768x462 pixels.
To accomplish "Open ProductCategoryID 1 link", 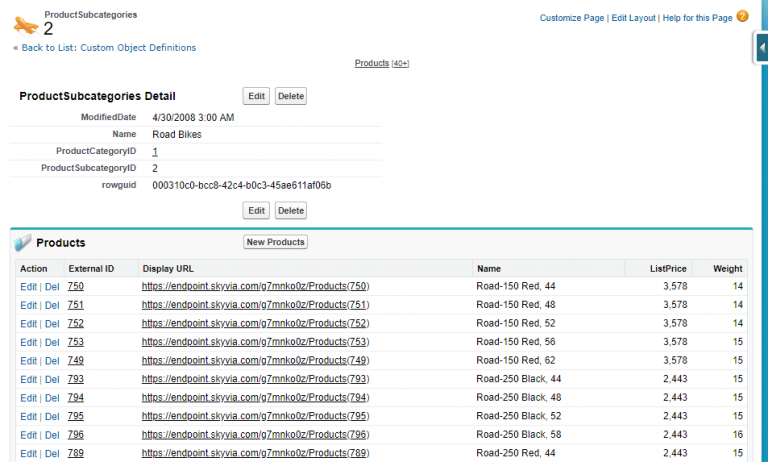I will click(x=155, y=151).
